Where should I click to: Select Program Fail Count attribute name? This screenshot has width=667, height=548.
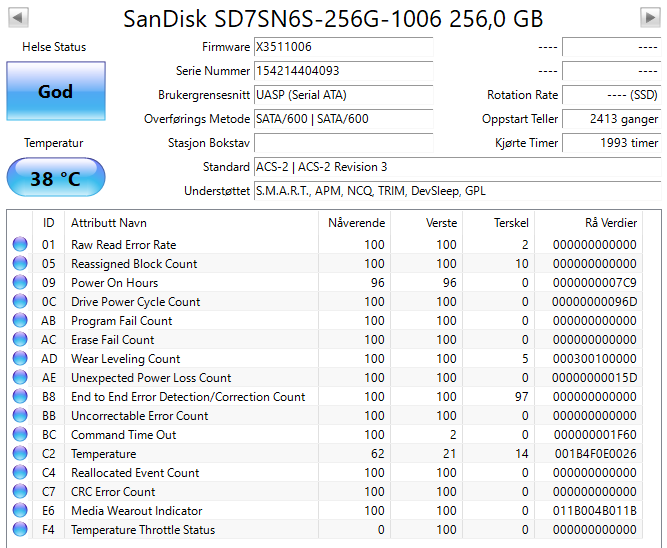(121, 321)
